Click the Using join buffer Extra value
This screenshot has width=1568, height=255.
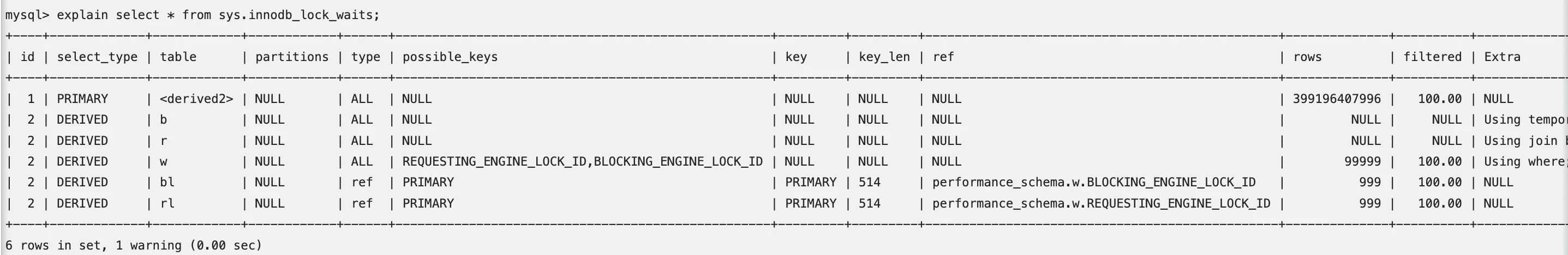1525,141
